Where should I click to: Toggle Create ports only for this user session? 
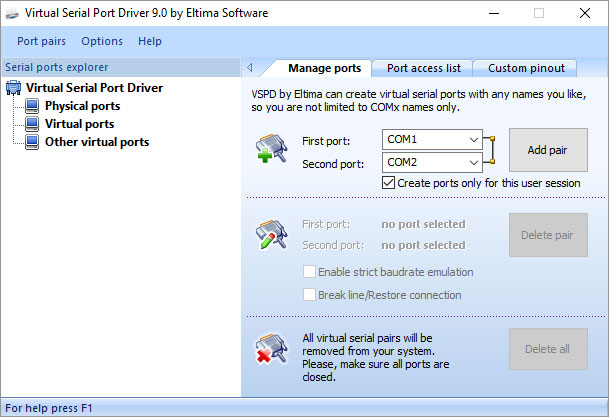(388, 182)
